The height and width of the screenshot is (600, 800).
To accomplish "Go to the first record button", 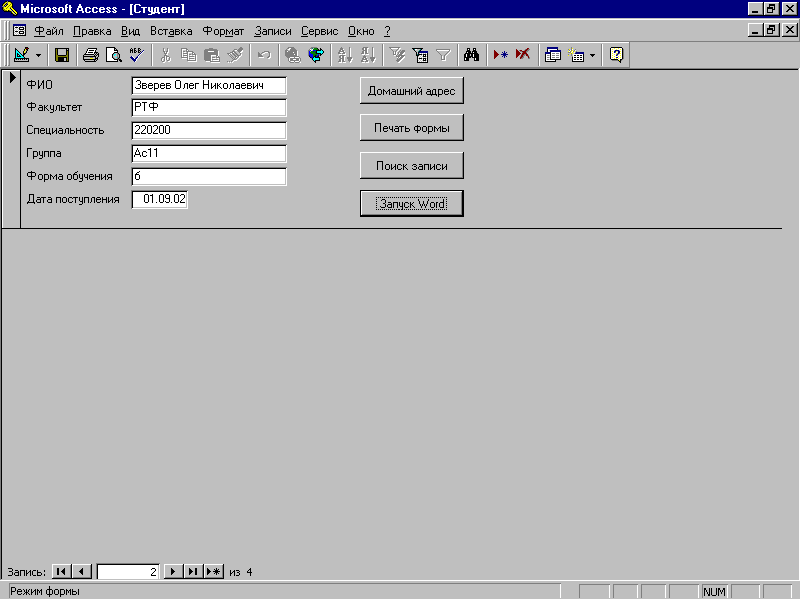I will pyautogui.click(x=61, y=571).
